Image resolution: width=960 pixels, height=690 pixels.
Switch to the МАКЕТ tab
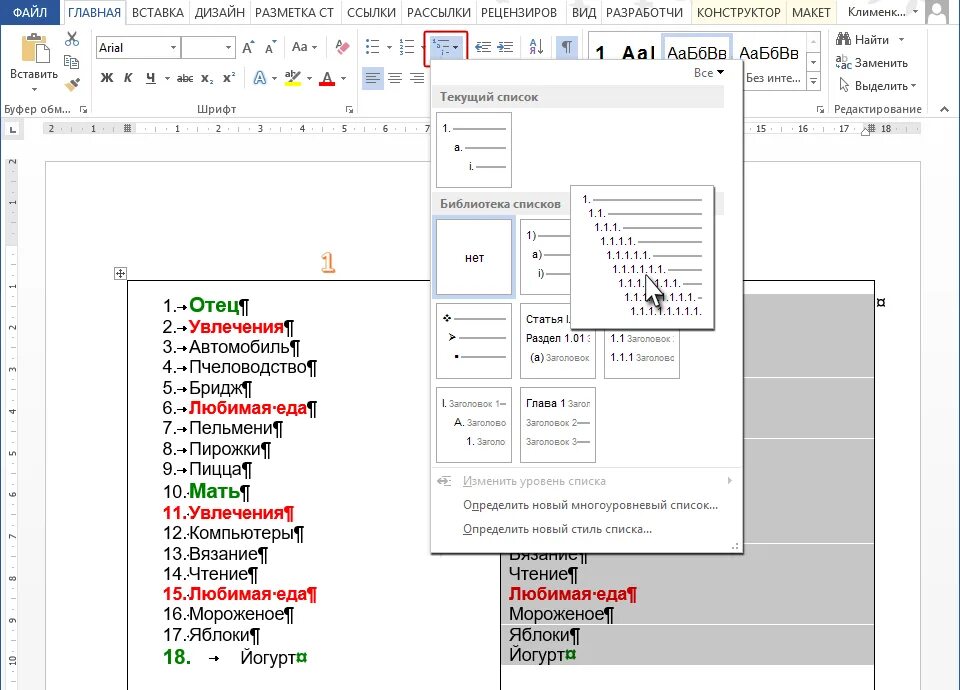(811, 12)
